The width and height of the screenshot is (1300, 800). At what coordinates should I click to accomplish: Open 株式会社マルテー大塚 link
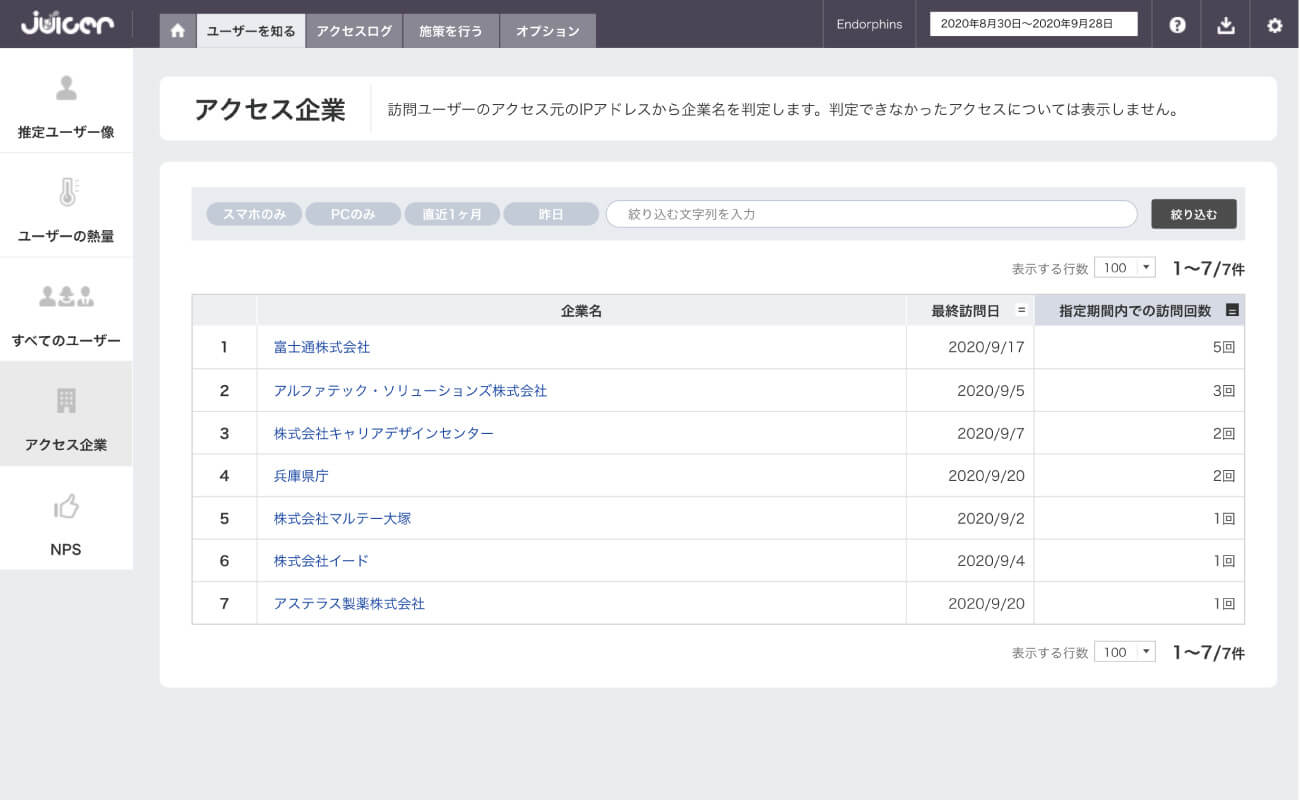pos(342,519)
